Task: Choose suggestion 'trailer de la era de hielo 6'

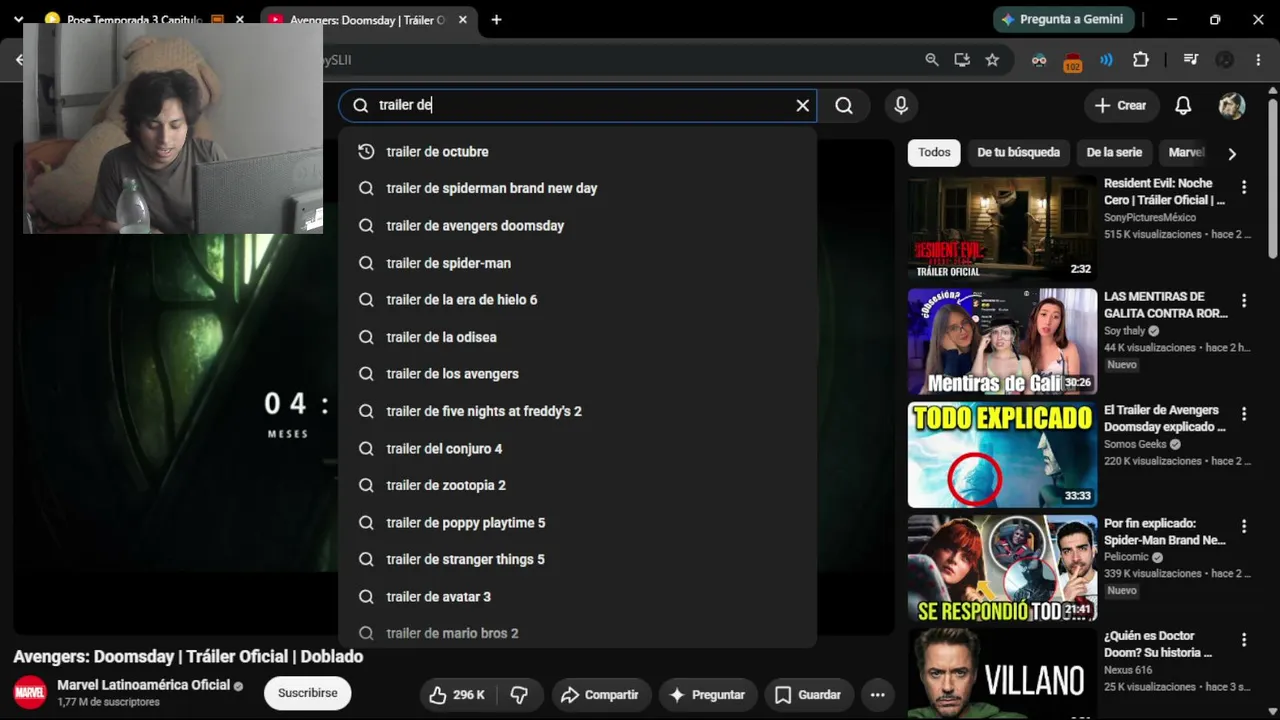Action: coord(578,300)
